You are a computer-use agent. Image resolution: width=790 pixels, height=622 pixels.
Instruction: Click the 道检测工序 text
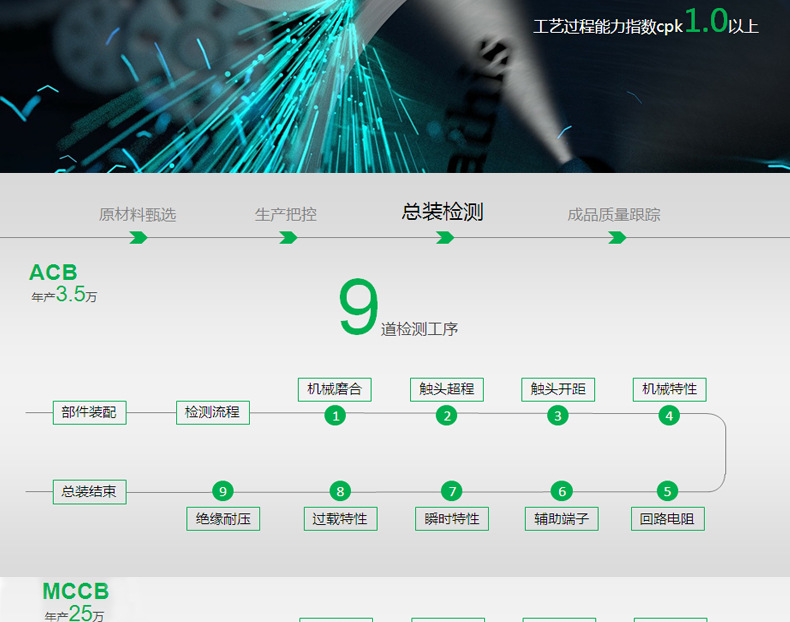point(419,329)
